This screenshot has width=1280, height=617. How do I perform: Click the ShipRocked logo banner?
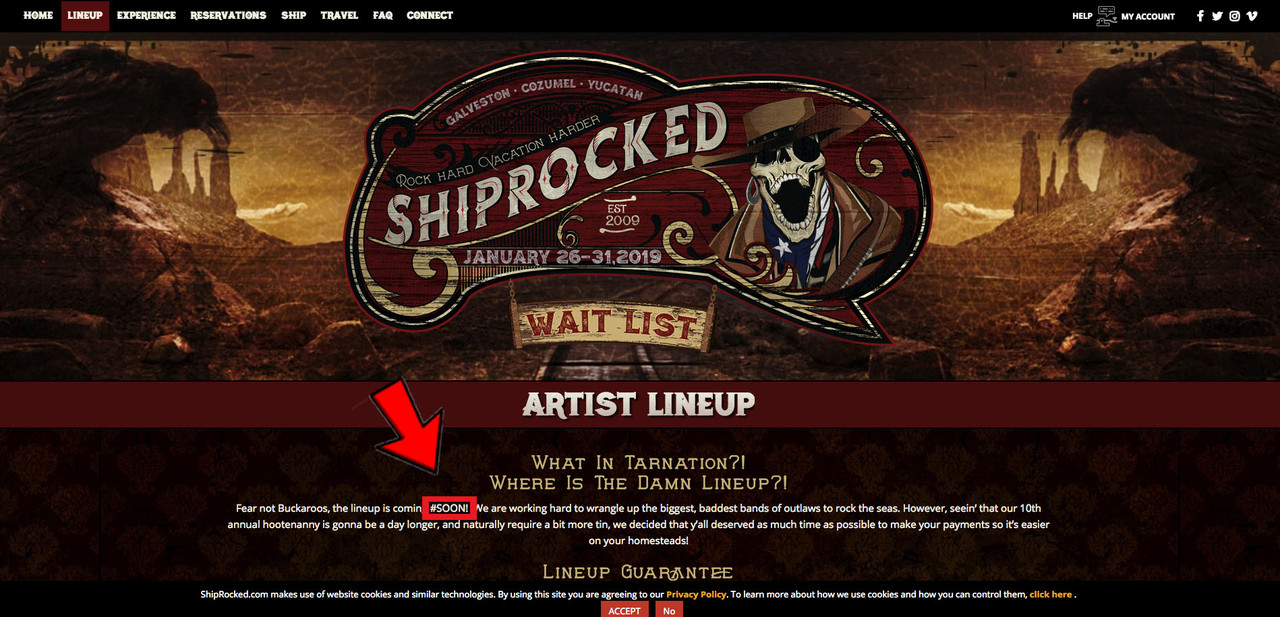[x=640, y=190]
